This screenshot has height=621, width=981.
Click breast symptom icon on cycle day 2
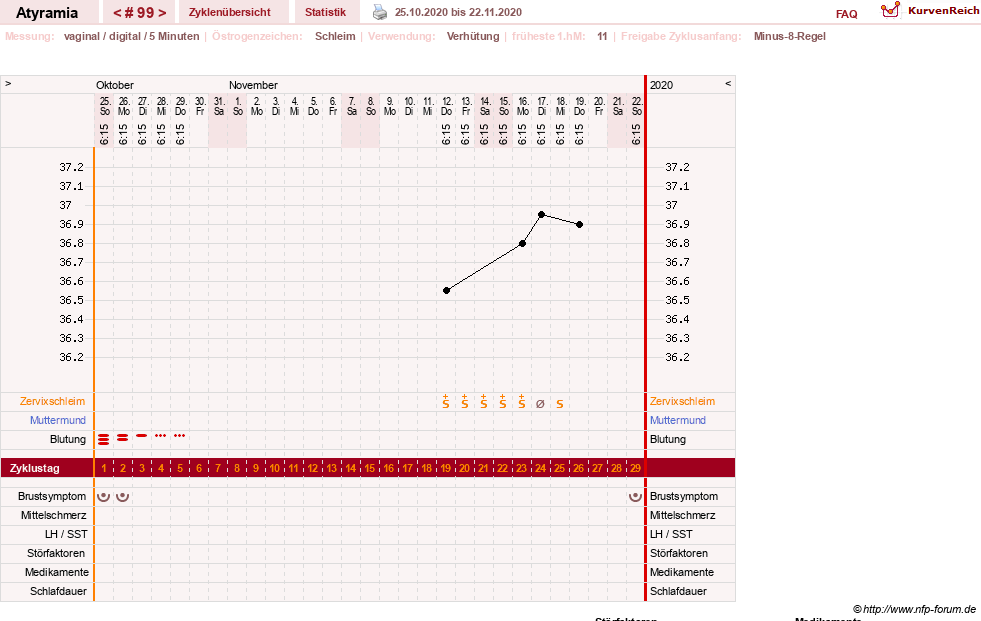(123, 497)
